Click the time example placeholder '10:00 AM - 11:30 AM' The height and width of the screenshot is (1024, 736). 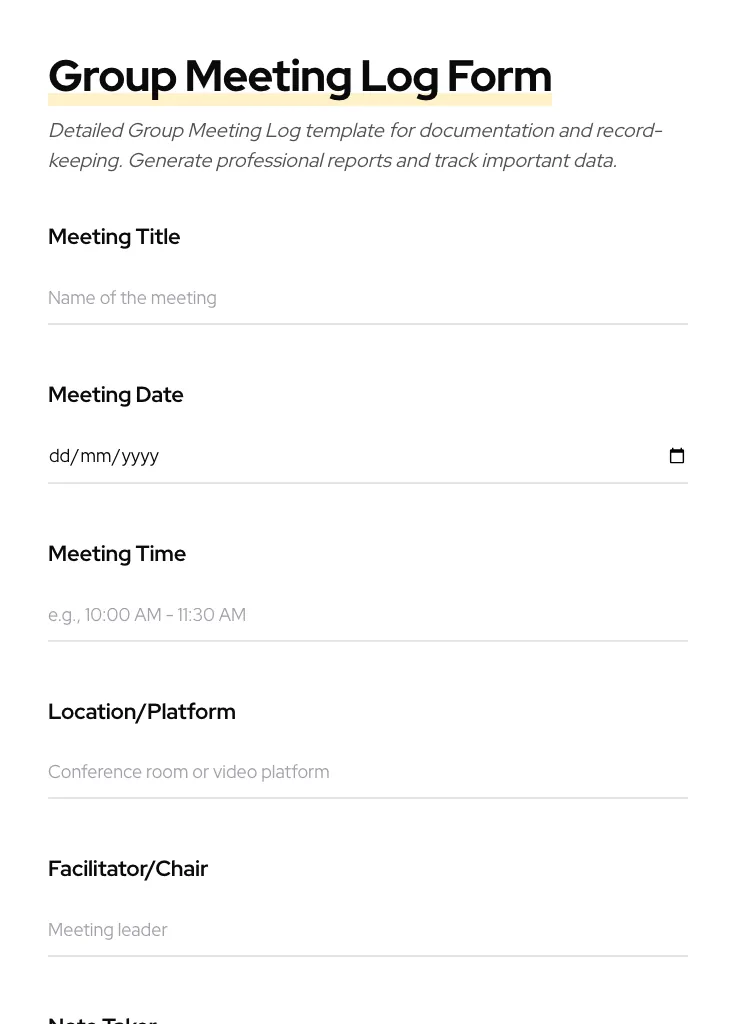pos(147,614)
